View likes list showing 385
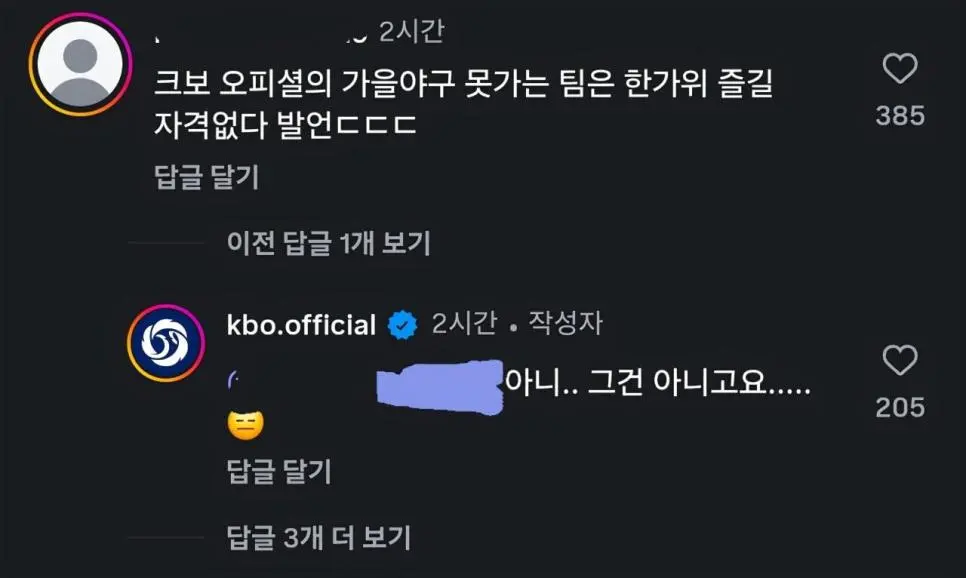Image resolution: width=966 pixels, height=578 pixels. click(900, 116)
